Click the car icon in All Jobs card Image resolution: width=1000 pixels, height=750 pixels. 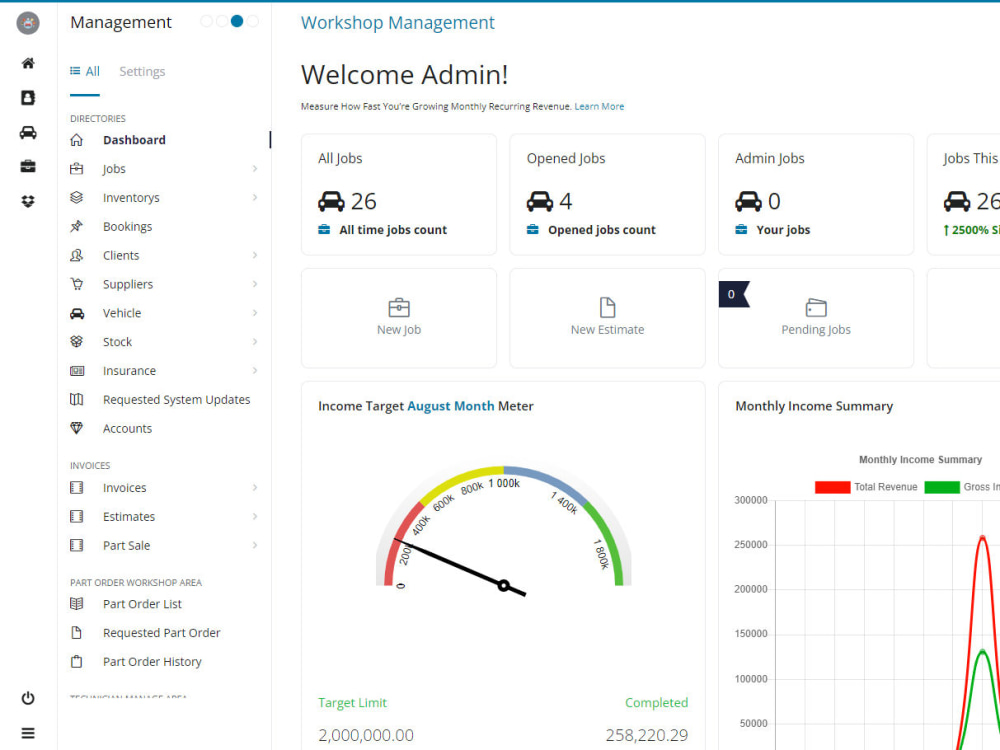click(331, 202)
